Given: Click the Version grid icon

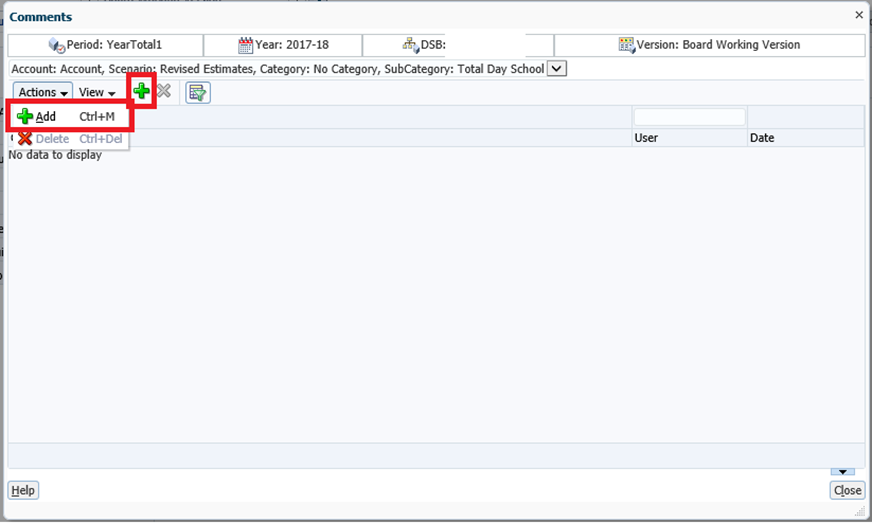Looking at the screenshot, I should click(627, 45).
